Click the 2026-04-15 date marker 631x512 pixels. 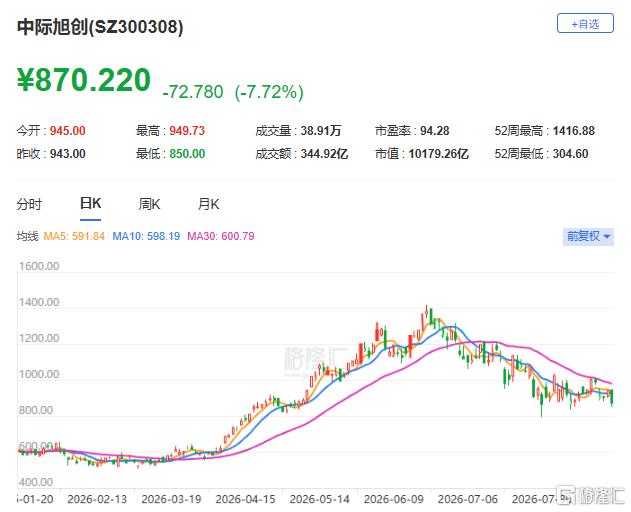point(245,499)
